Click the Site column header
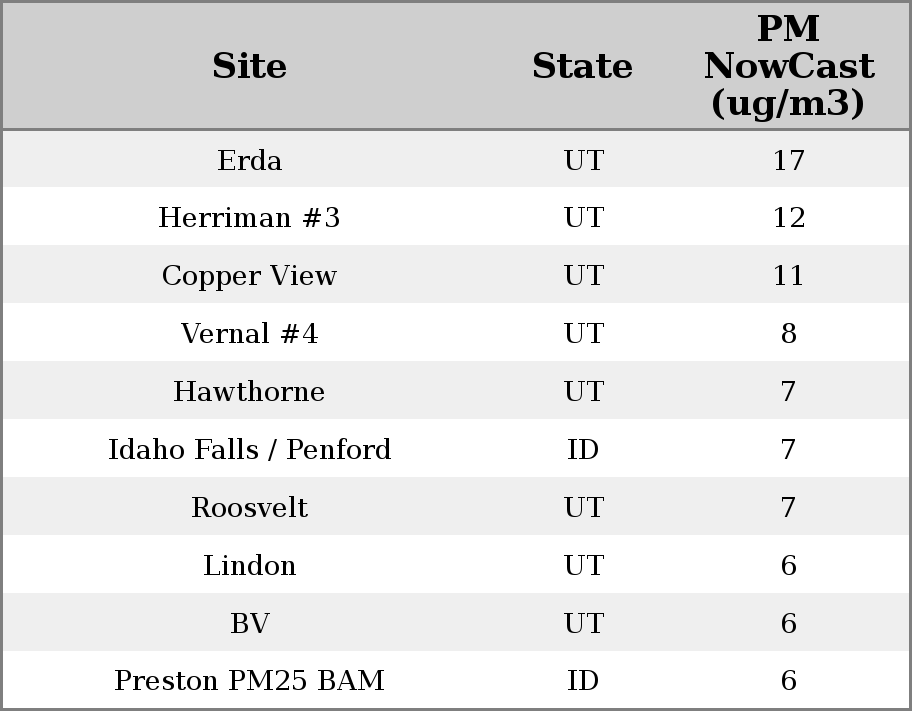The image size is (912, 711). [x=249, y=67]
